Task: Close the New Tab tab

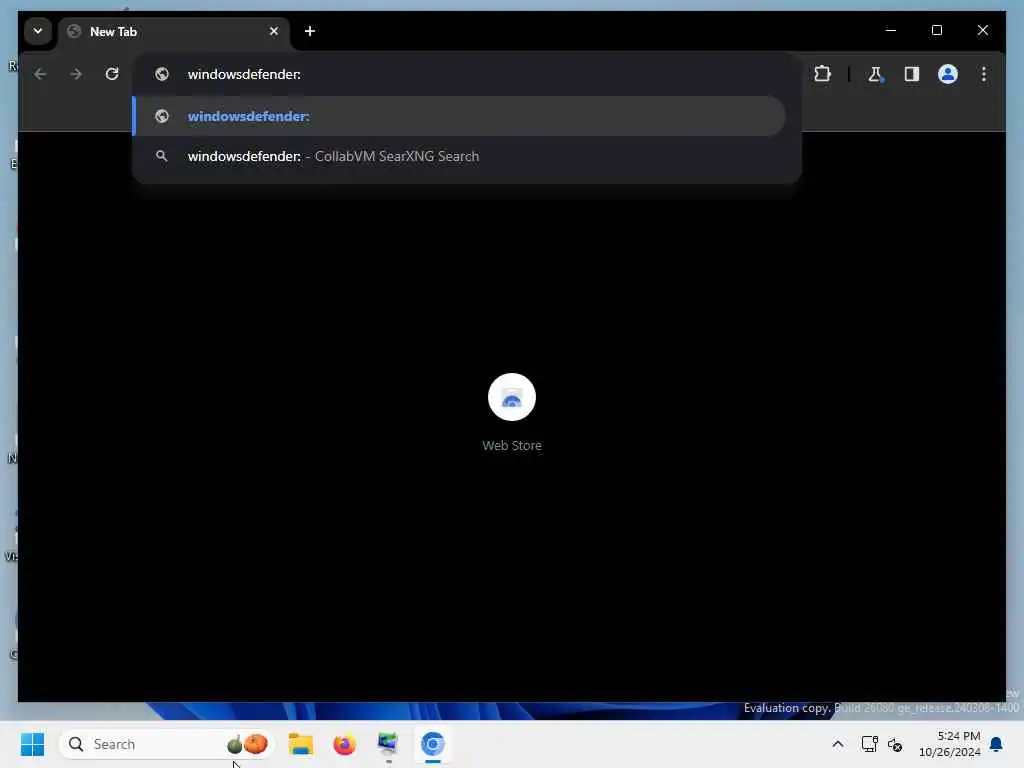Action: (274, 31)
